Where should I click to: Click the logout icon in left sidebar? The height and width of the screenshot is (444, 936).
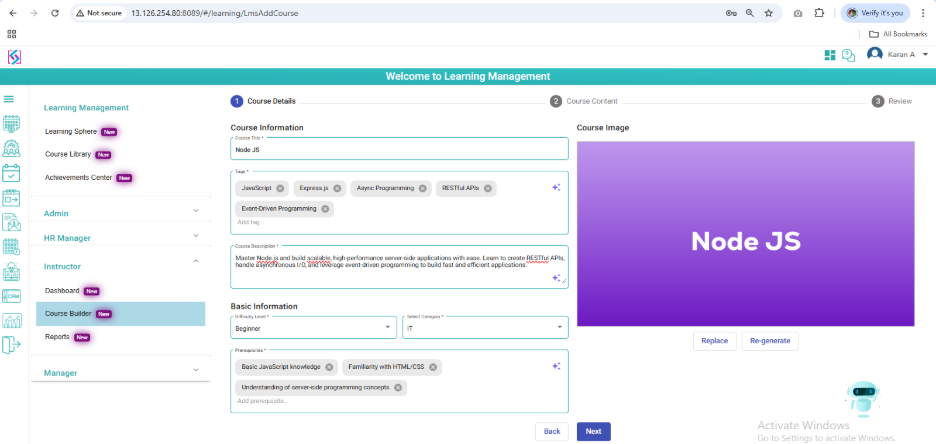(11, 345)
